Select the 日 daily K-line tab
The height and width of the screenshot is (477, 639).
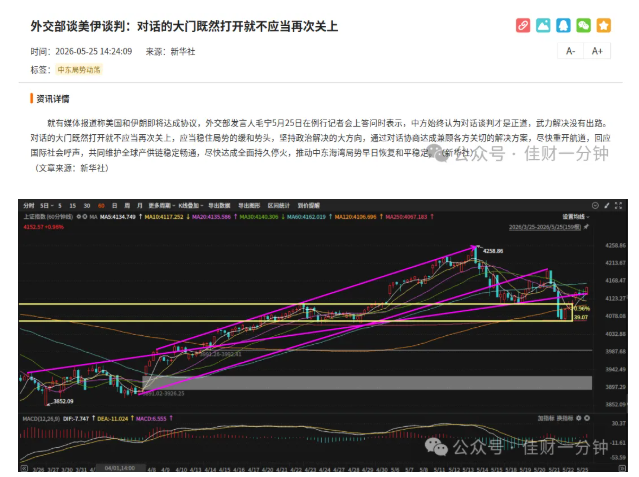115,205
